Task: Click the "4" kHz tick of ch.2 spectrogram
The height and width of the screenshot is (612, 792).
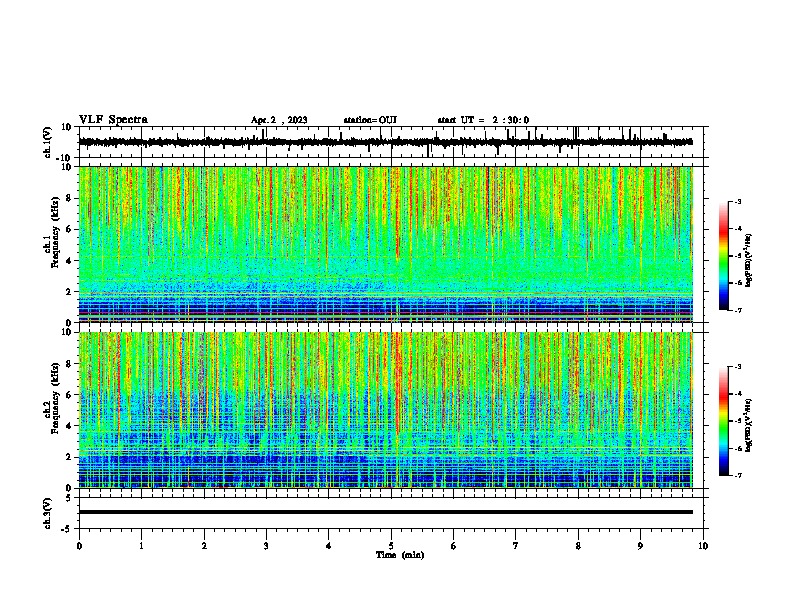Action: pos(70,426)
